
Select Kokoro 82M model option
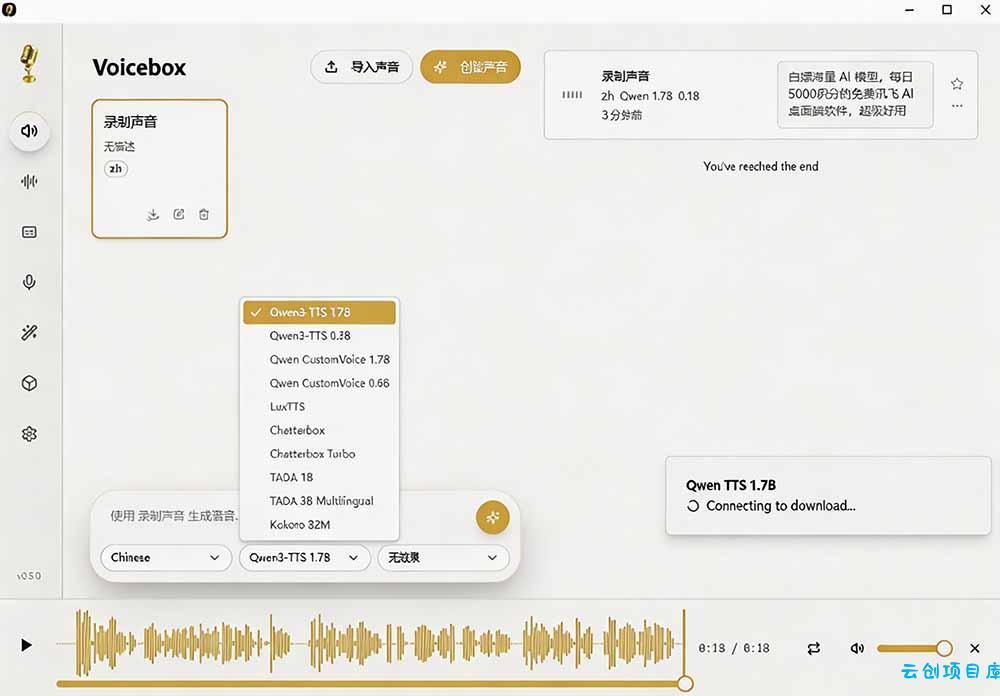pos(319,525)
